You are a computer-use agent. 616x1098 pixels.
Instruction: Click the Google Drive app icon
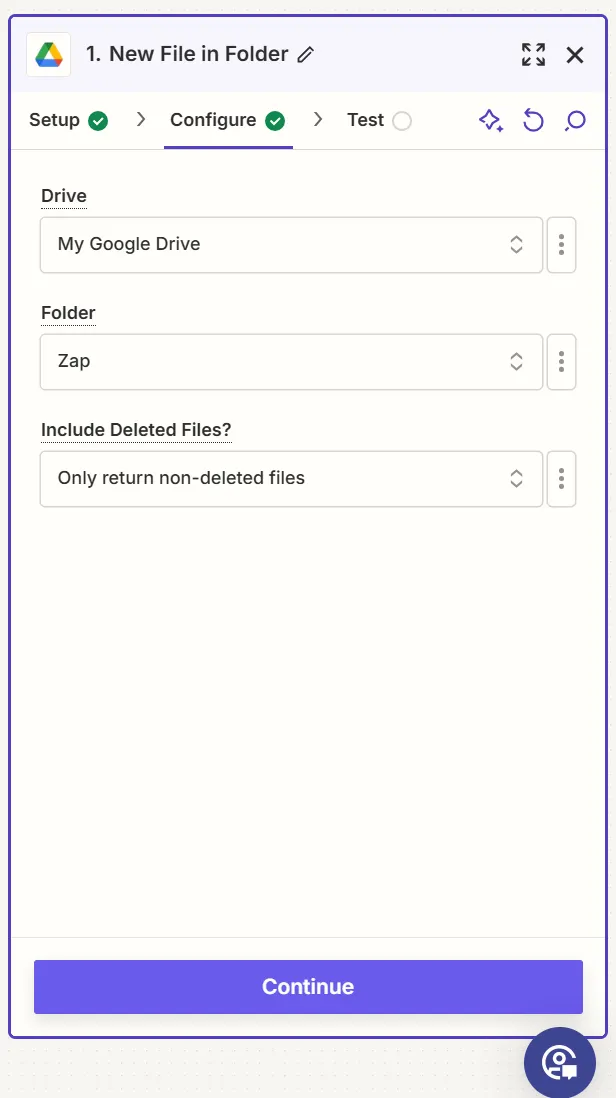pyautogui.click(x=48, y=54)
